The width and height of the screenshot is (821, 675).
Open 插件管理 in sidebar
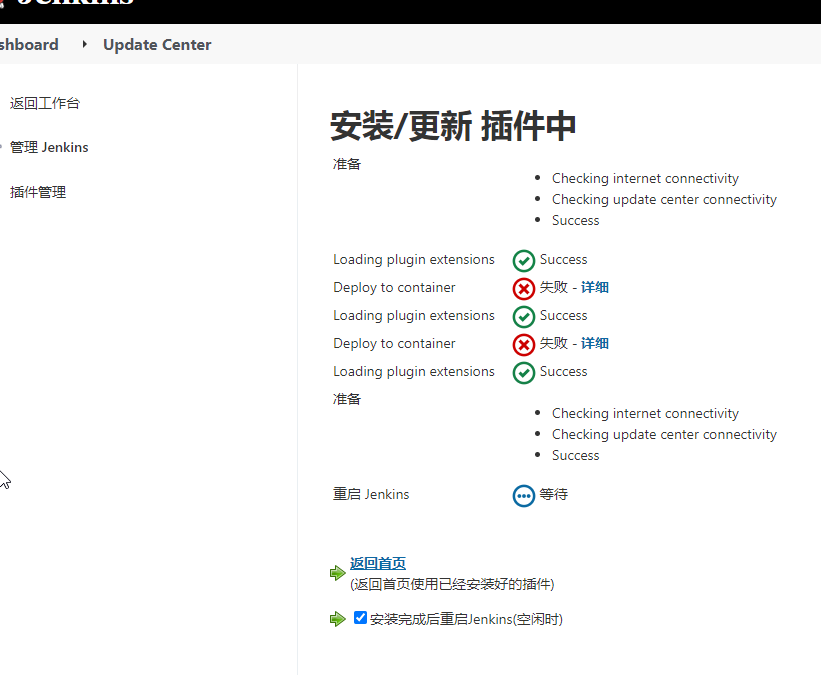38,192
